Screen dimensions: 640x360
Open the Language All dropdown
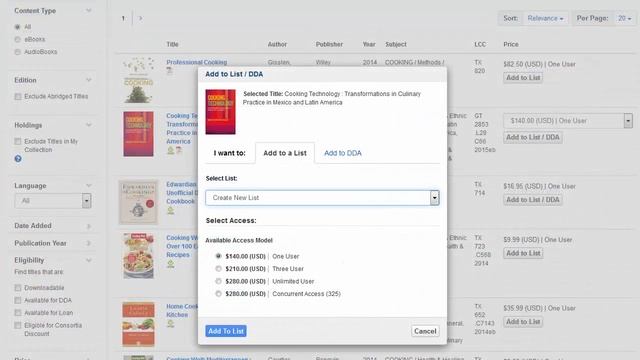[53, 201]
